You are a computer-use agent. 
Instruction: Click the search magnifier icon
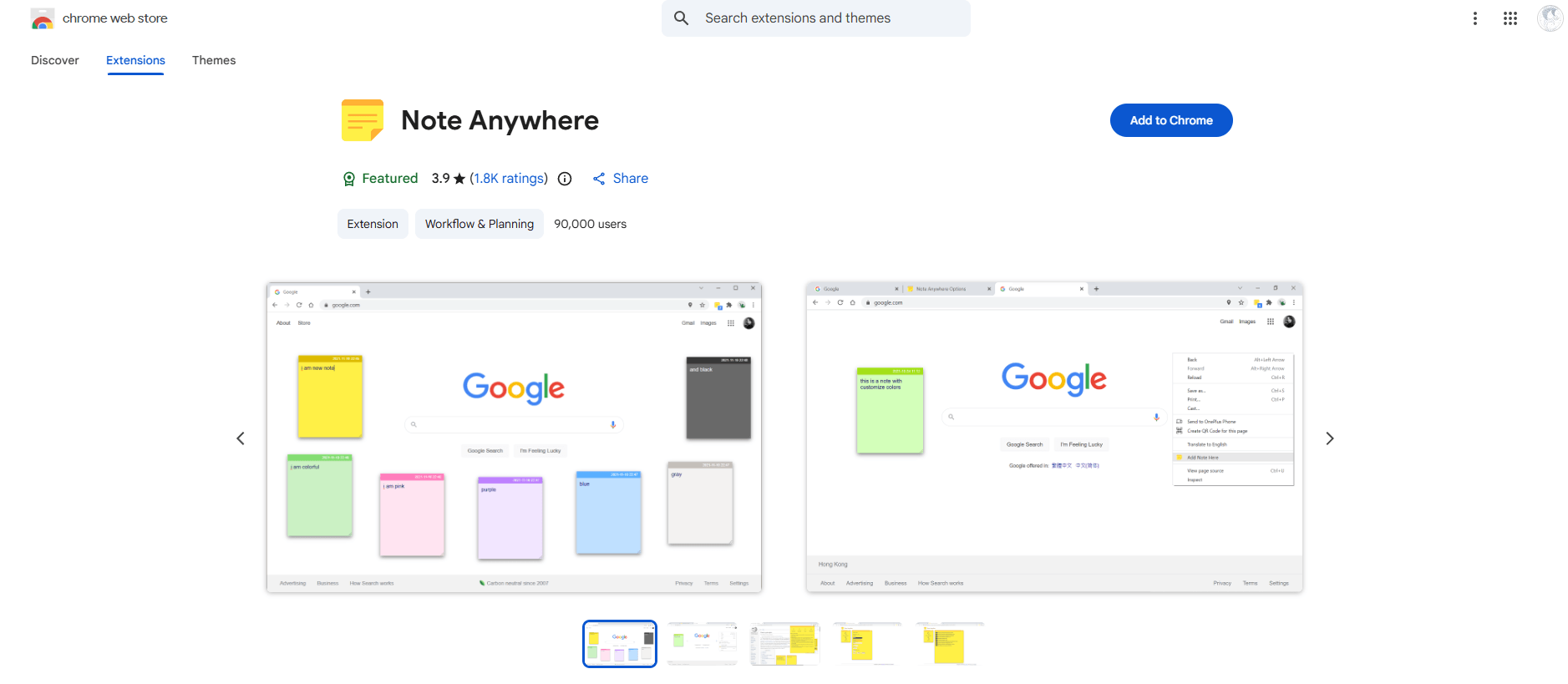tap(682, 18)
